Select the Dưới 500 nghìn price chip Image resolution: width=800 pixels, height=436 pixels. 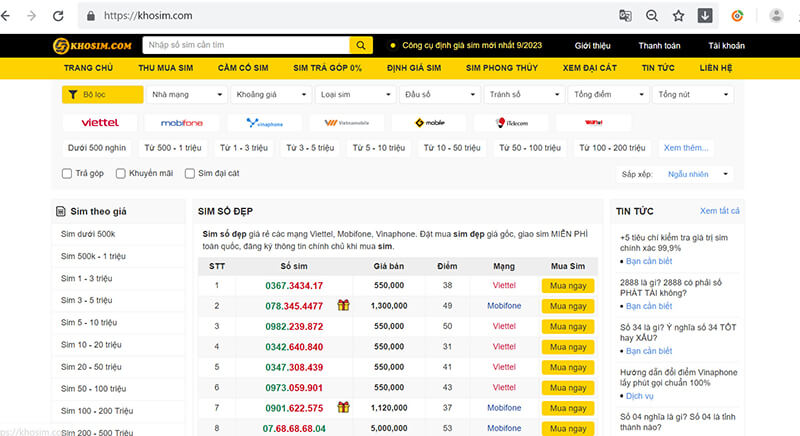(97, 147)
